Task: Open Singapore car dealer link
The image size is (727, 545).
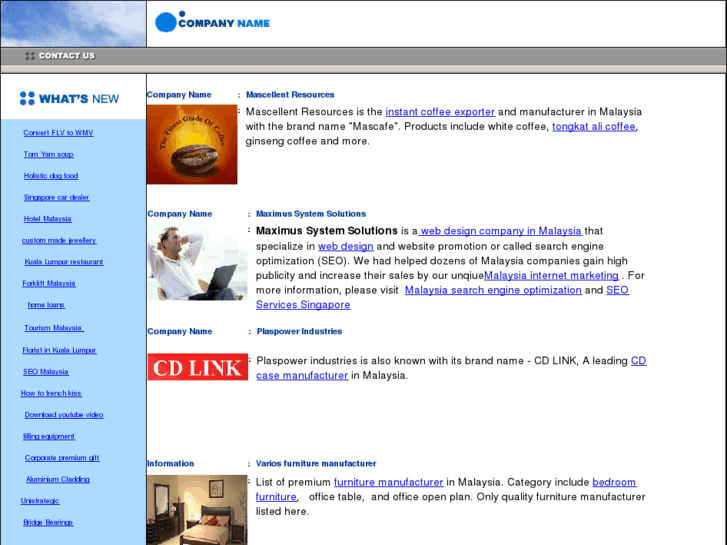Action: tap(57, 197)
